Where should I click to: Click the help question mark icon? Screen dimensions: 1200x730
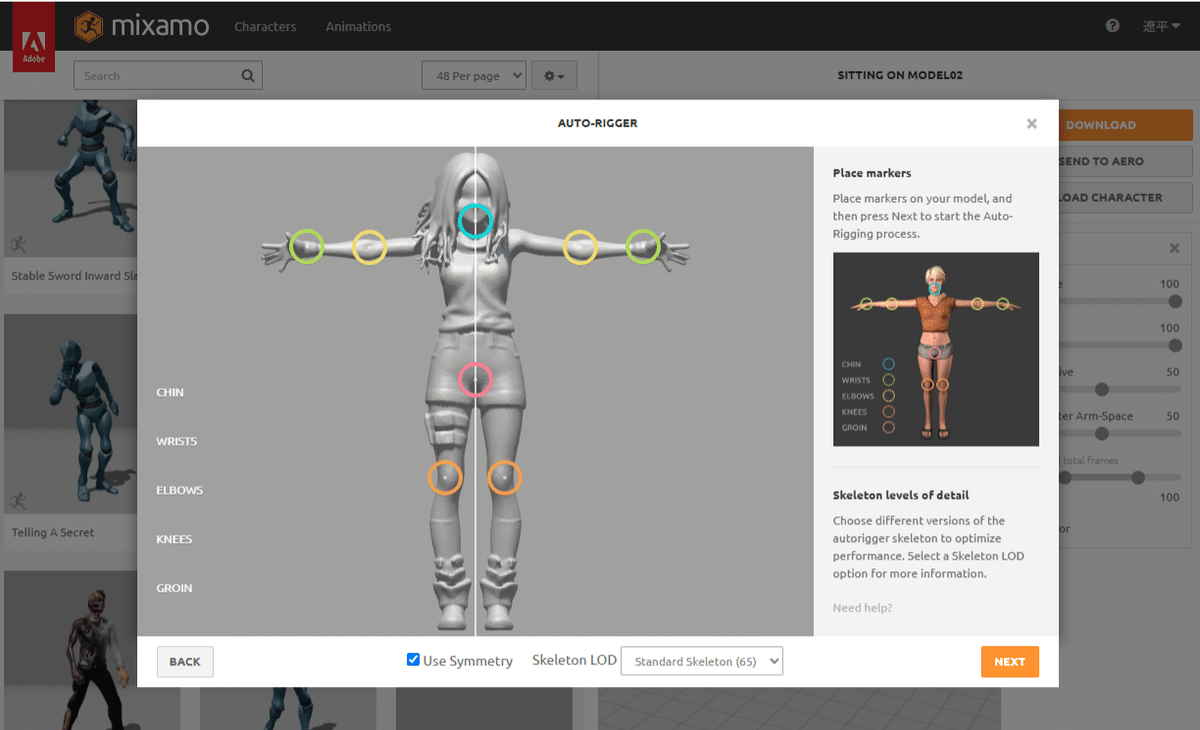[1112, 25]
